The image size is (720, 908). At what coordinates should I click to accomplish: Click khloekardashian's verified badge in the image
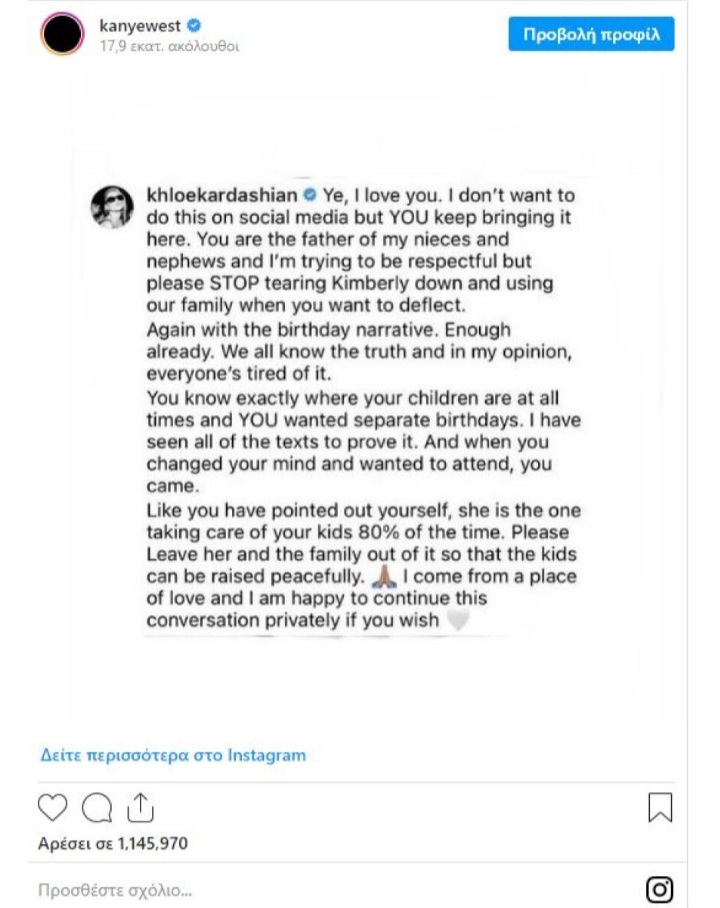tap(310, 195)
